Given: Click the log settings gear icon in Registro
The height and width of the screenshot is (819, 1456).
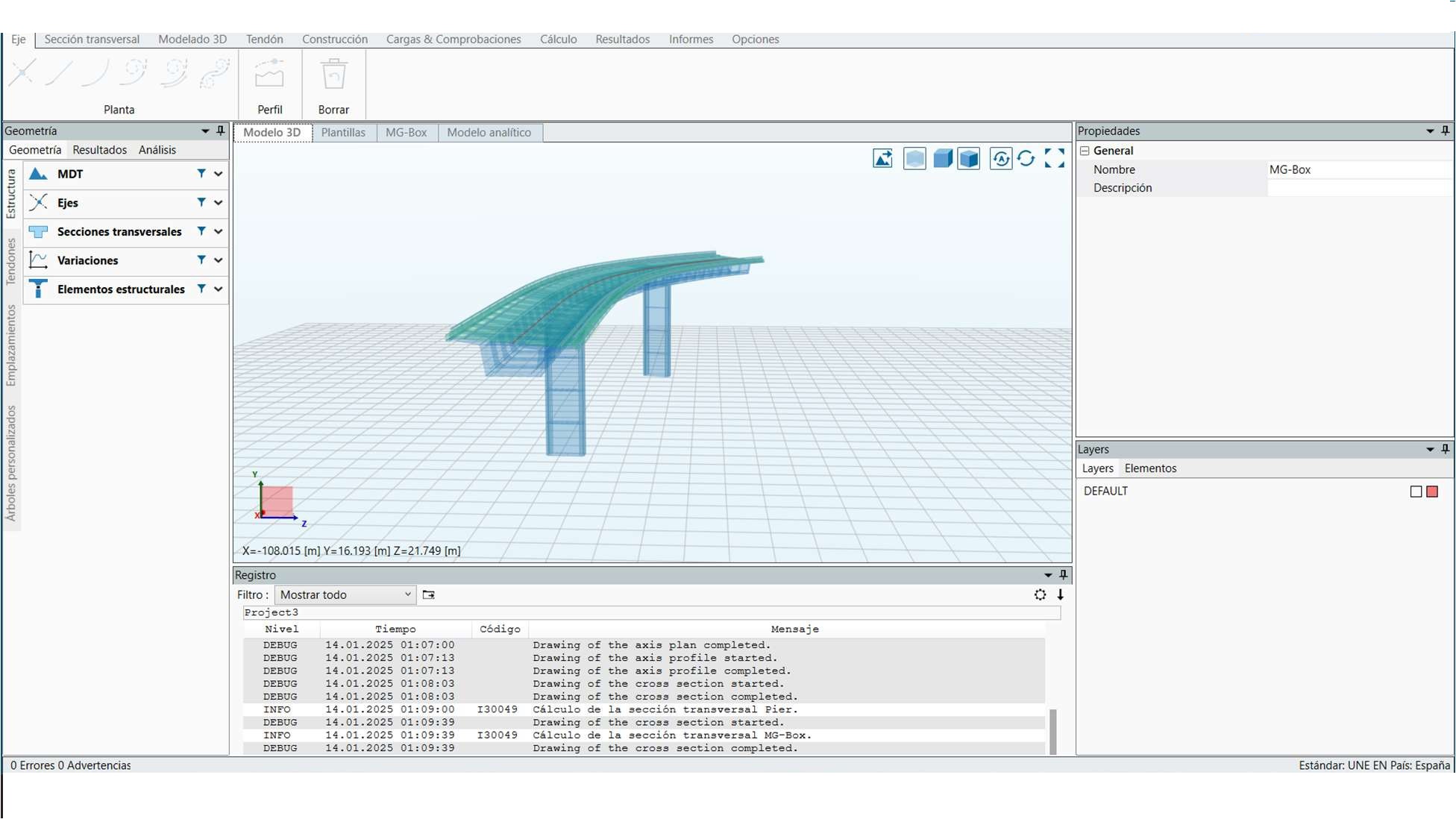Looking at the screenshot, I should 1040,594.
